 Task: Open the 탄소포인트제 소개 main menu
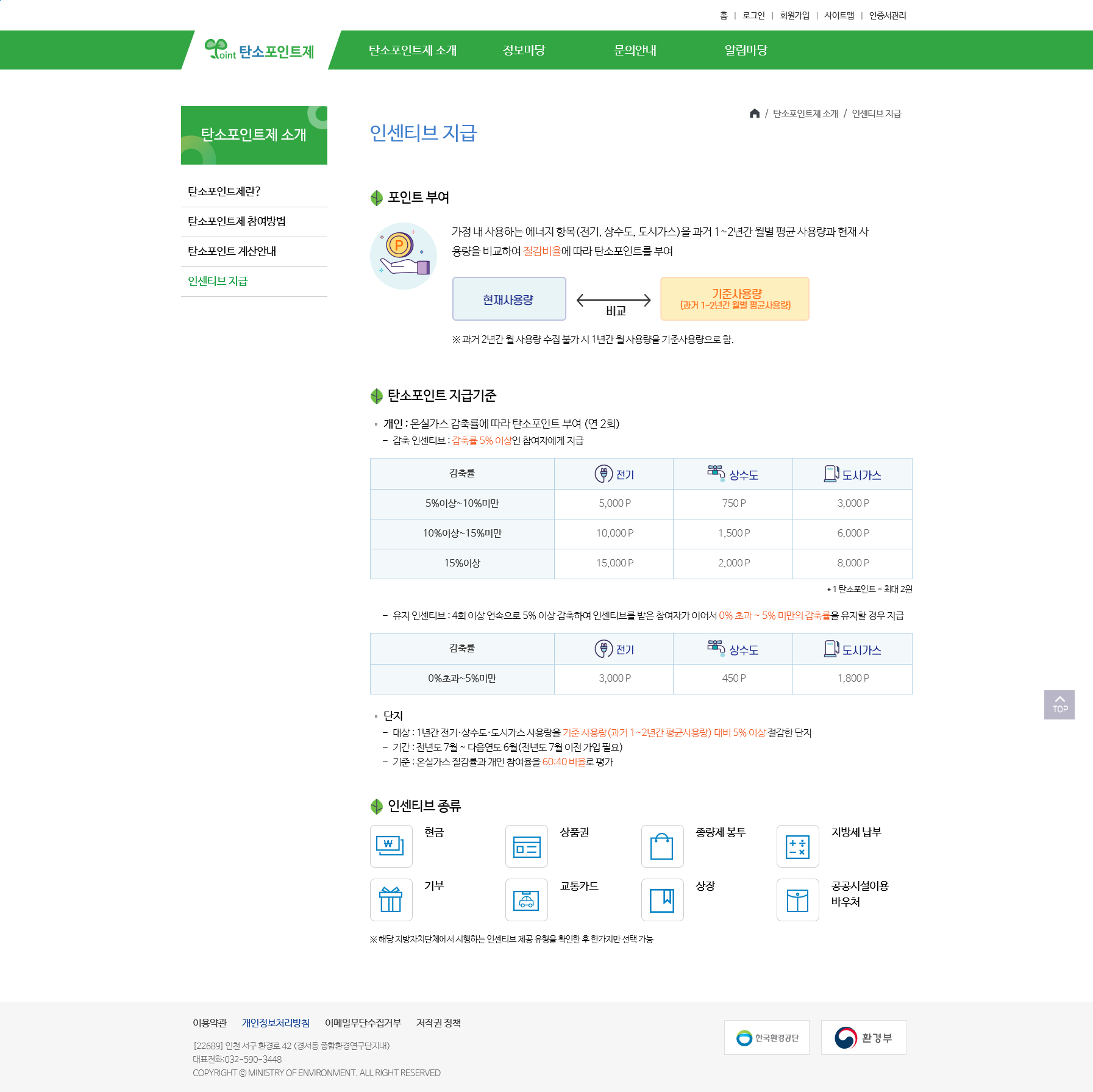coord(412,50)
